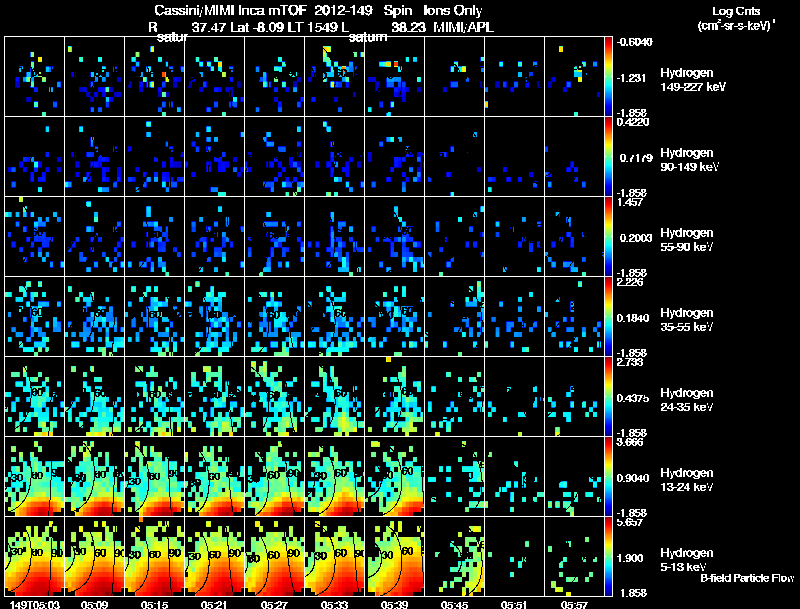
Task: Click the Log Cnts units legend title
Action: point(736,18)
